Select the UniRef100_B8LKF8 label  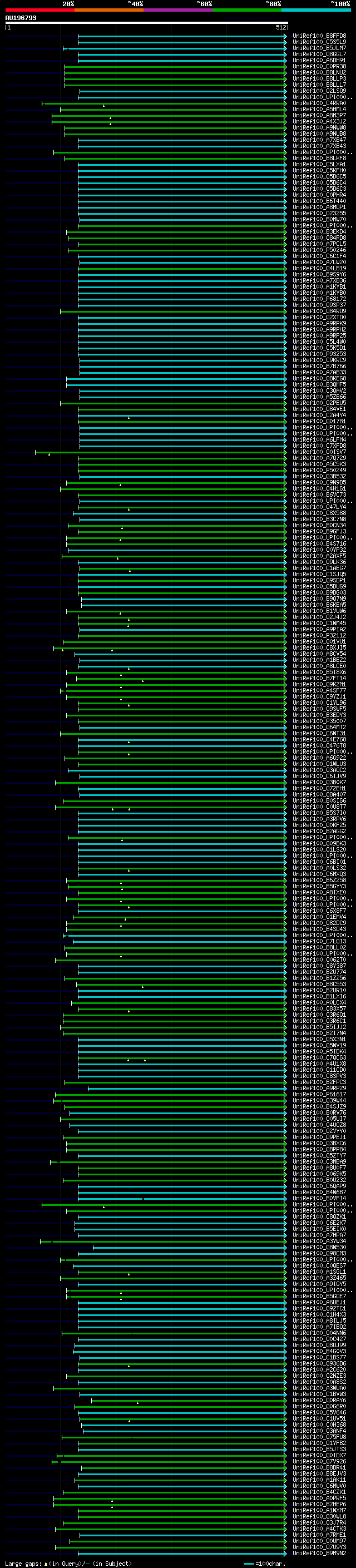tap(319, 159)
